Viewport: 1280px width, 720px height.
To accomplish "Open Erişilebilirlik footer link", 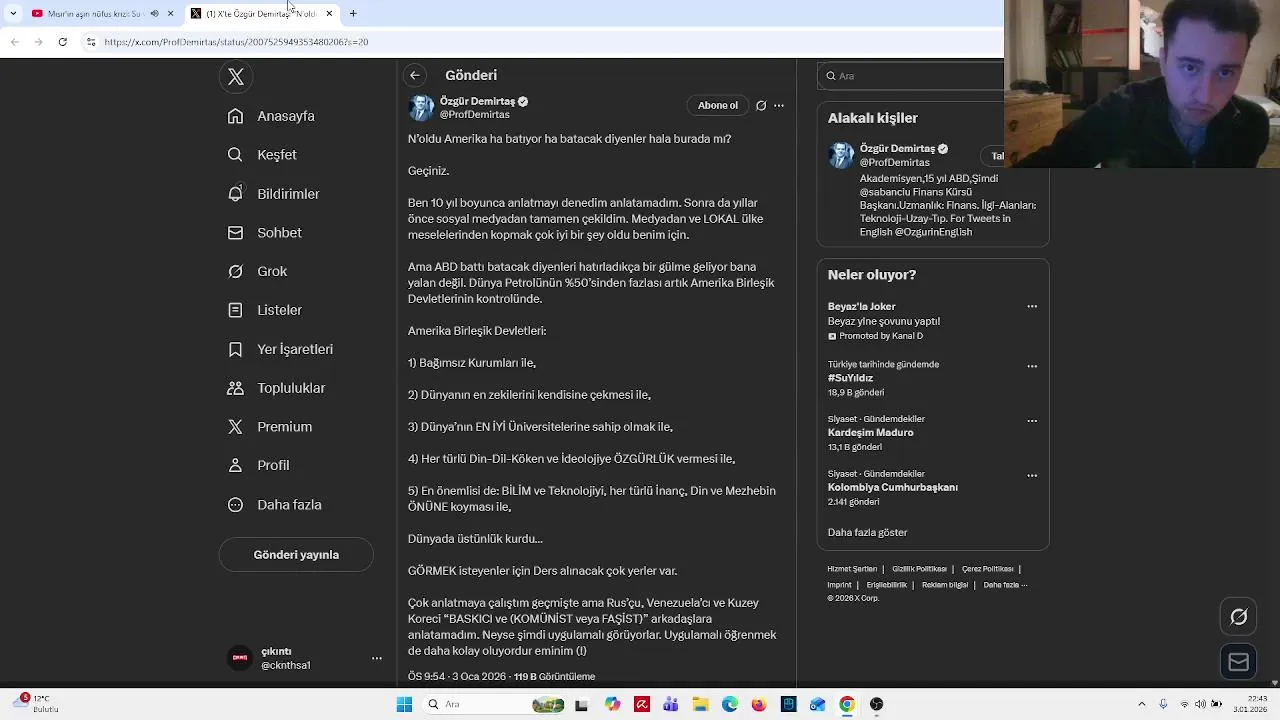I will (886, 585).
